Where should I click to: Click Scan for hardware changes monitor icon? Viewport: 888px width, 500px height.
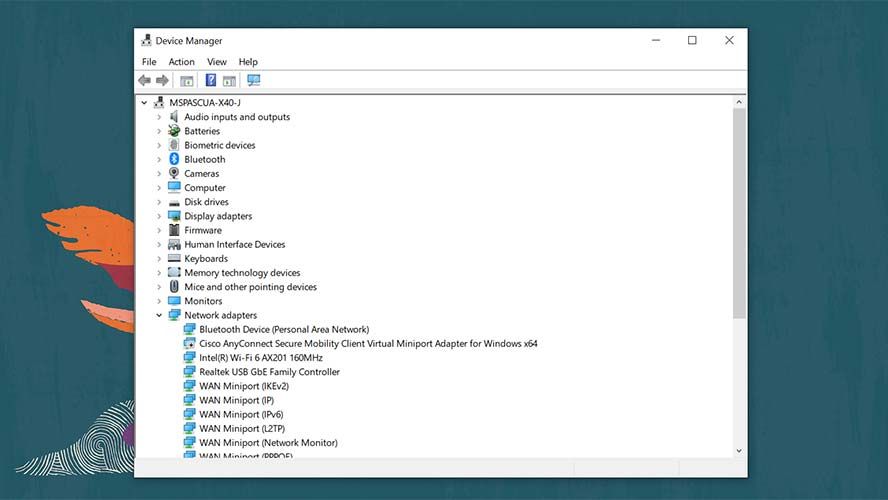(254, 80)
